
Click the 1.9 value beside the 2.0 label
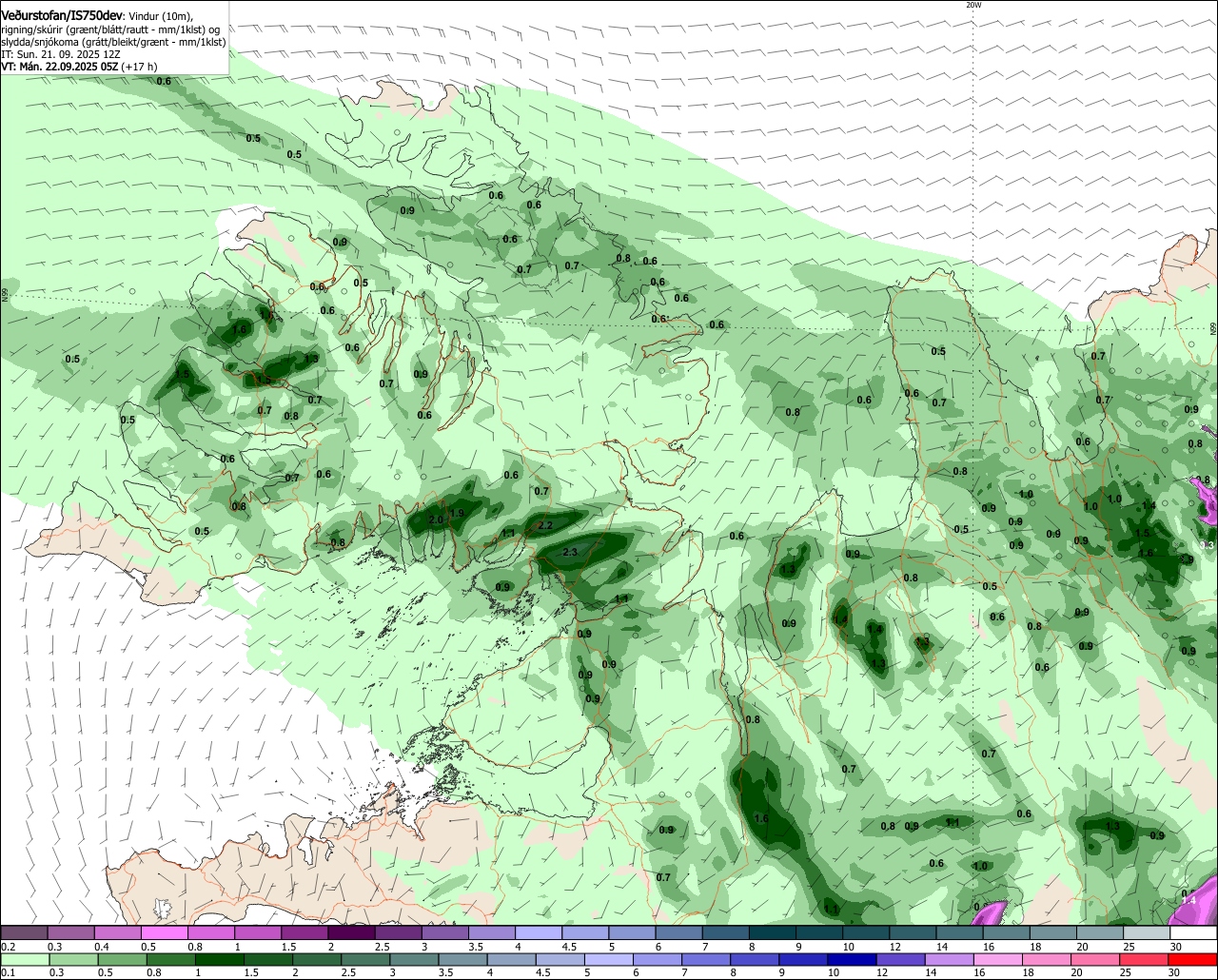[x=457, y=513]
